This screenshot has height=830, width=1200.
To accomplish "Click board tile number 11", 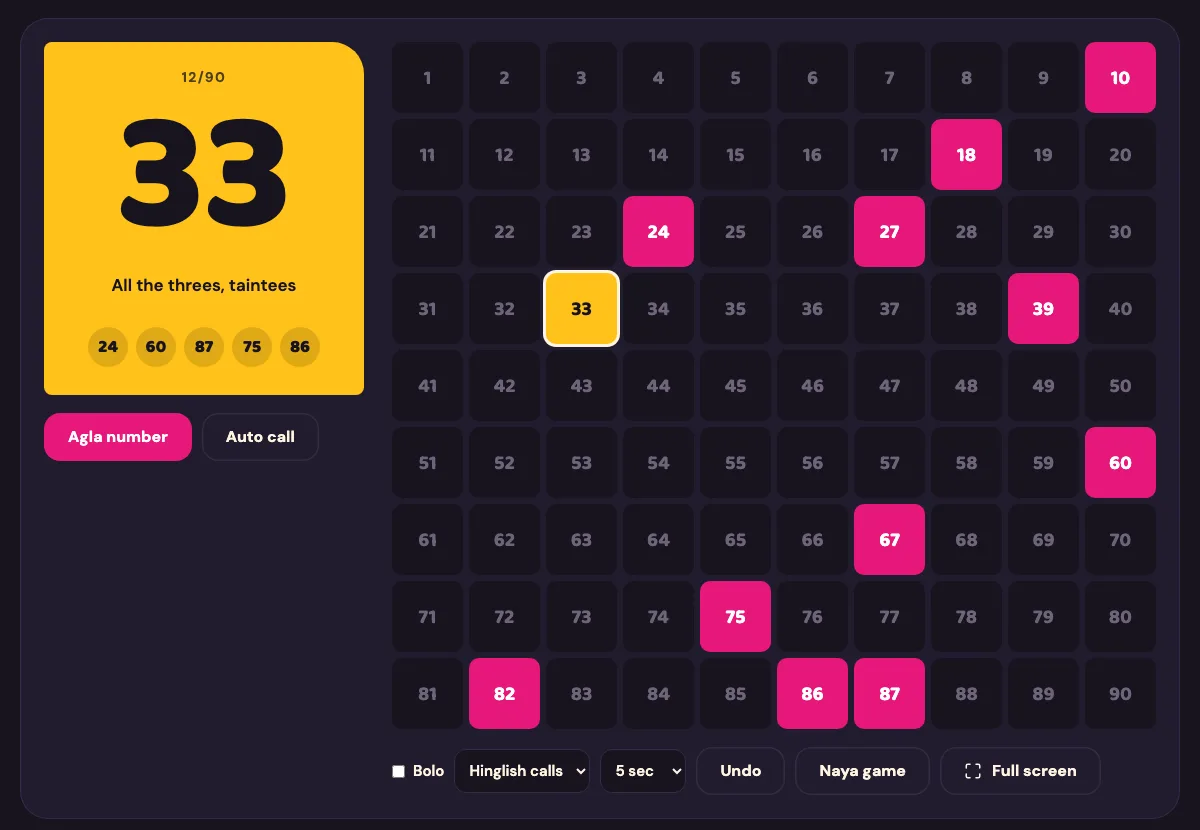I will [x=427, y=155].
